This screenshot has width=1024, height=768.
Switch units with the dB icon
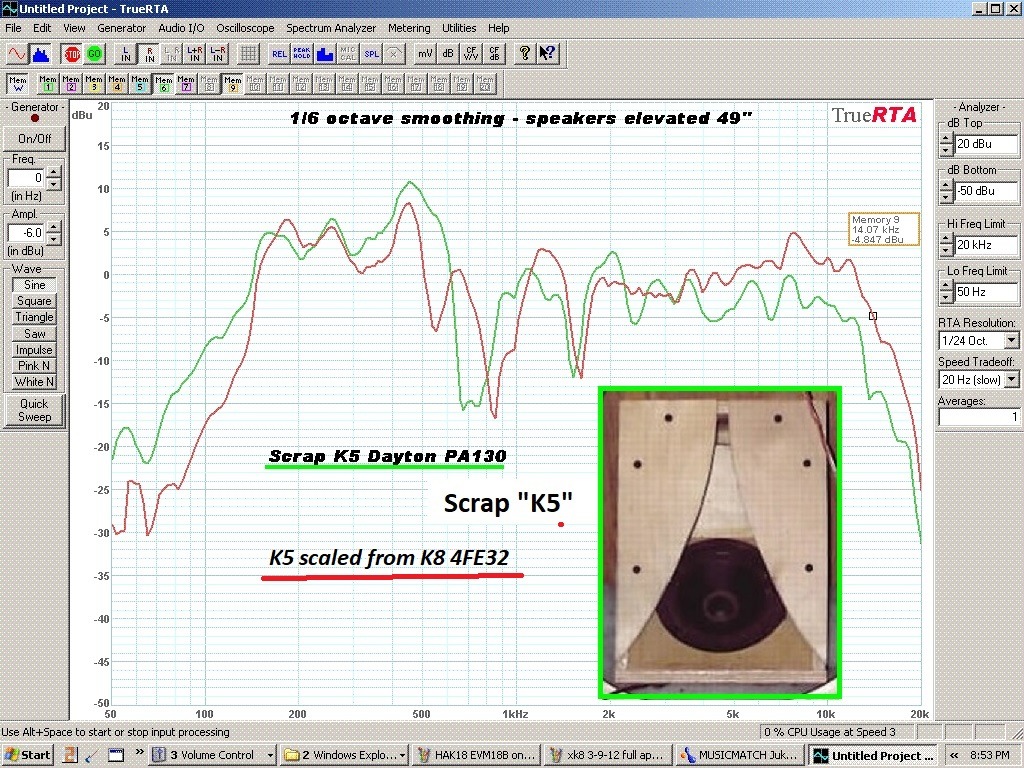click(448, 54)
